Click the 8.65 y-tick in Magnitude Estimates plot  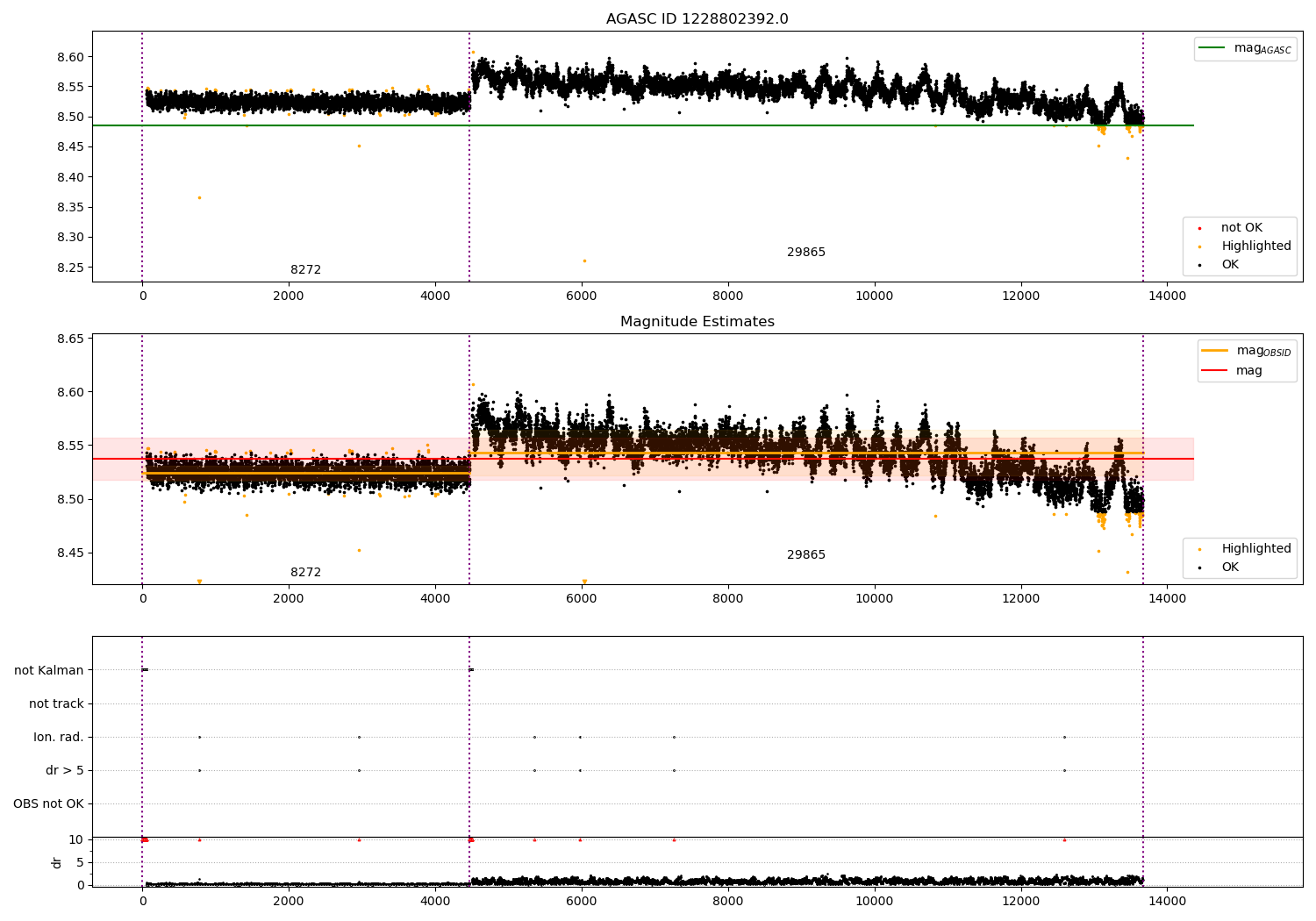pos(72,339)
